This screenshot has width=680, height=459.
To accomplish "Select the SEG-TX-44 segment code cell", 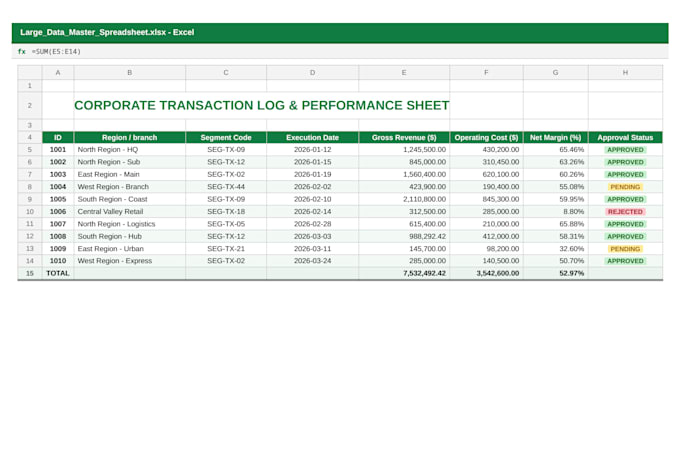I will pyautogui.click(x=226, y=187).
